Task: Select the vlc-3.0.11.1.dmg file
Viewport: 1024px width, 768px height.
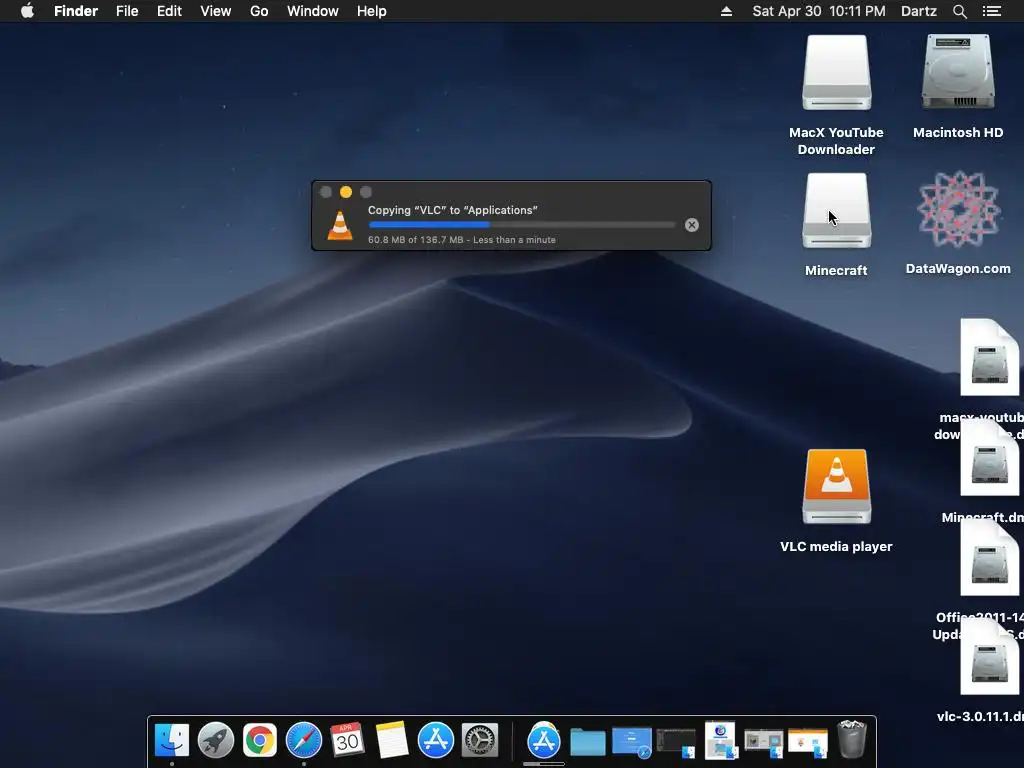Action: 989,657
